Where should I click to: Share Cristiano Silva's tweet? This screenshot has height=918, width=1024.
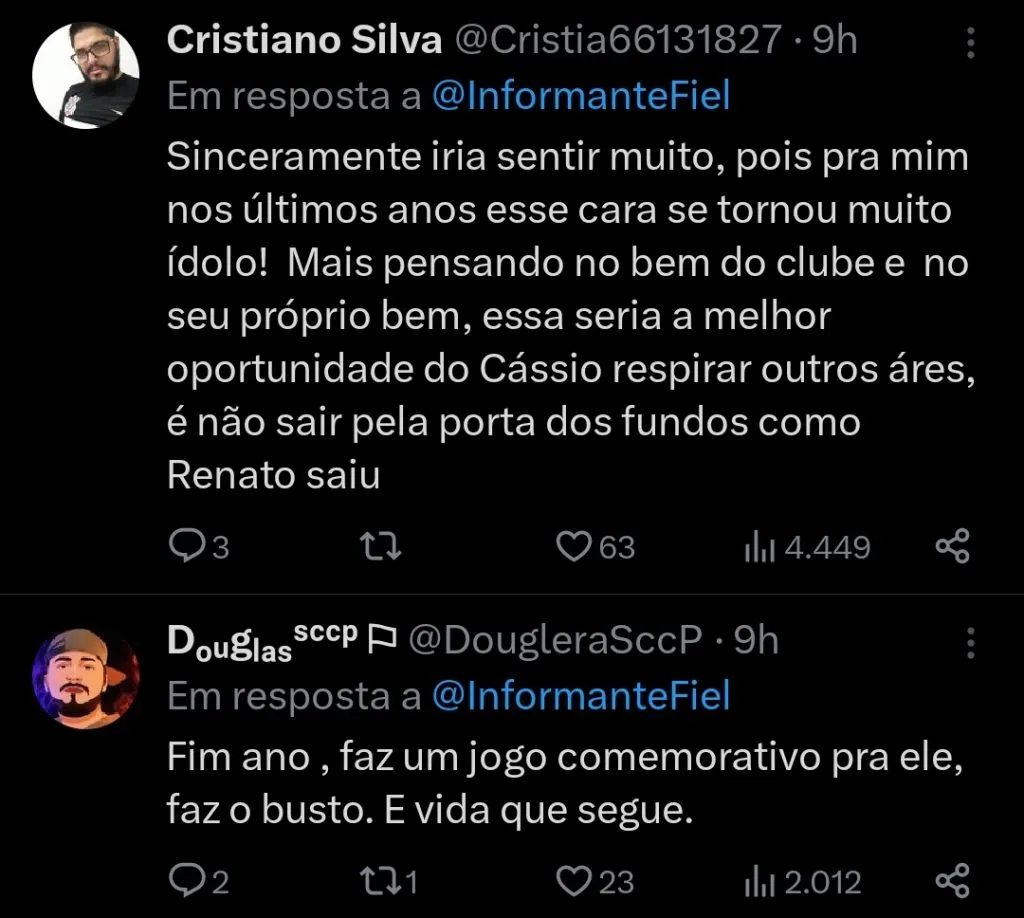pos(954,546)
